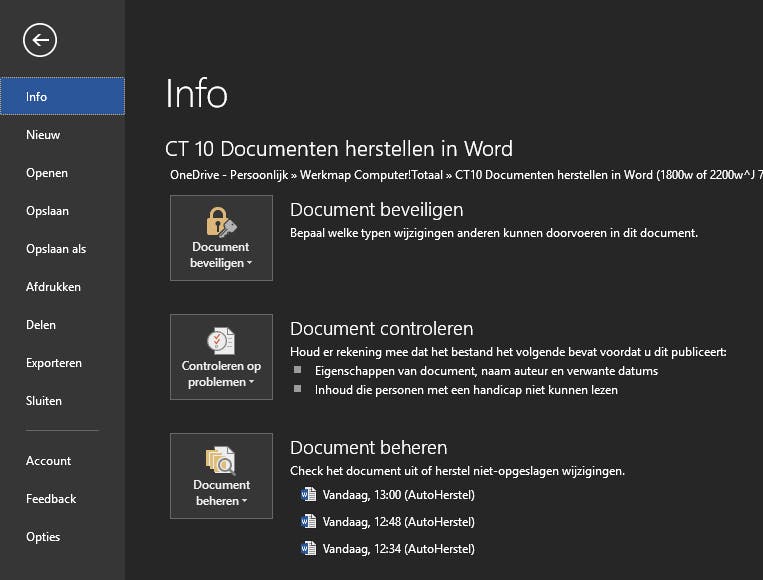Click the Document beheren heading
Viewport: 763px width, 580px height.
point(368,448)
